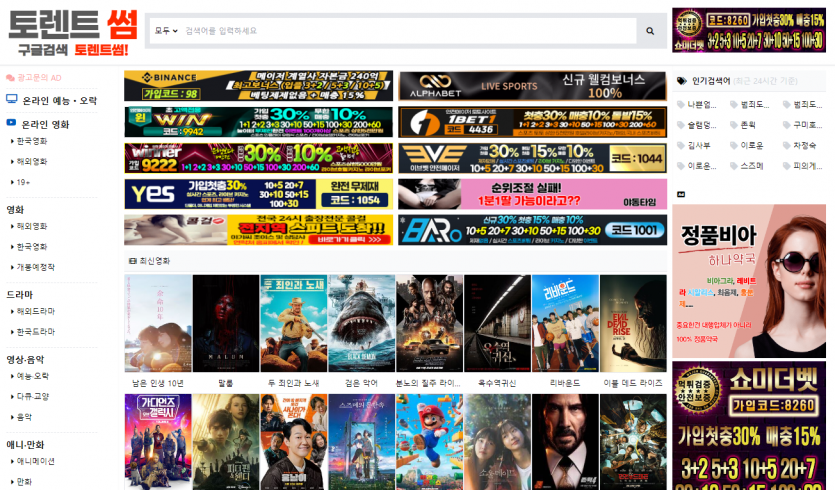
Task: Open the 검은 악어 shark poster
Action: point(362,323)
